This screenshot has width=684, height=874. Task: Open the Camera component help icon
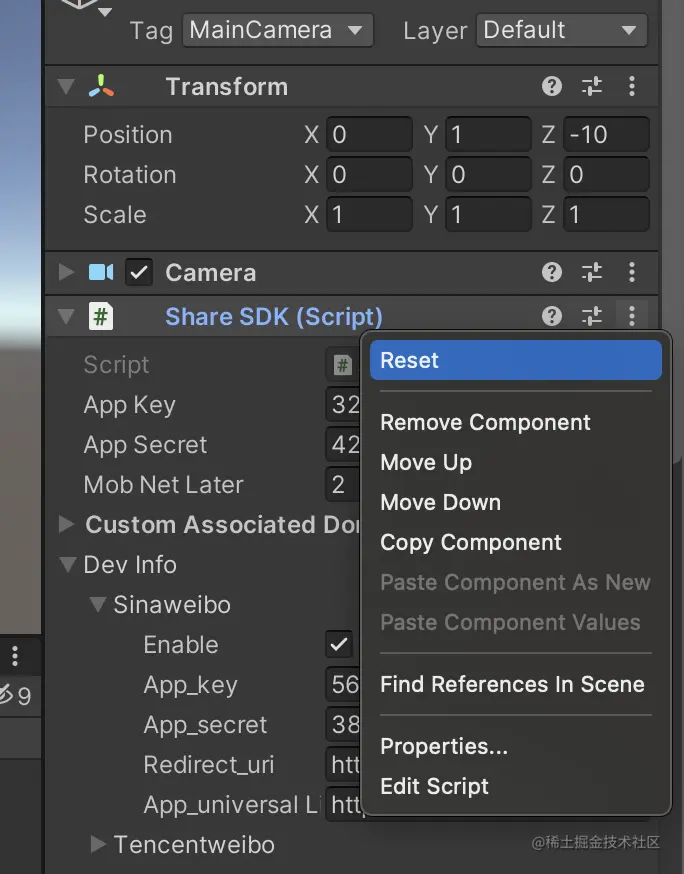[x=552, y=272]
